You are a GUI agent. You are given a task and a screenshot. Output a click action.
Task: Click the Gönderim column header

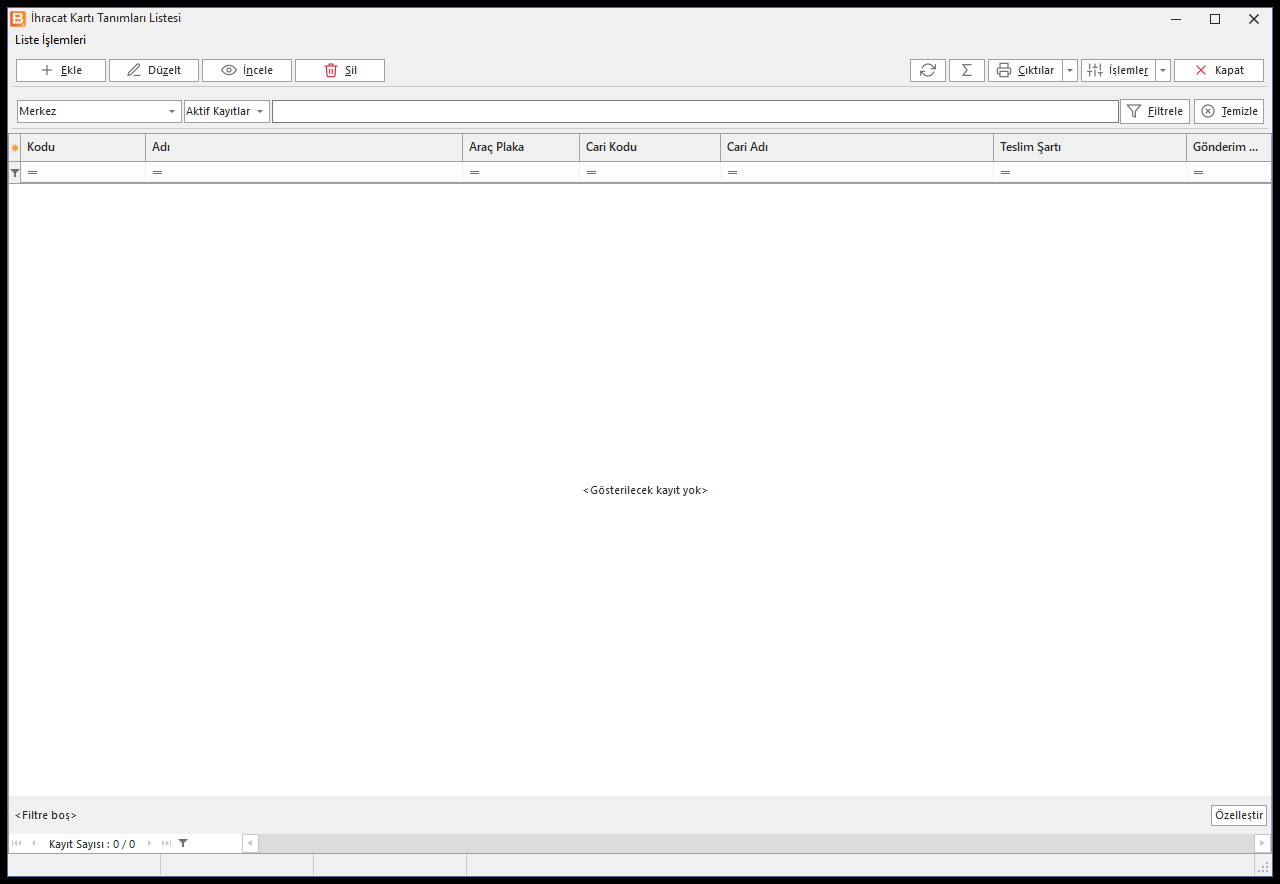pyautogui.click(x=1229, y=147)
